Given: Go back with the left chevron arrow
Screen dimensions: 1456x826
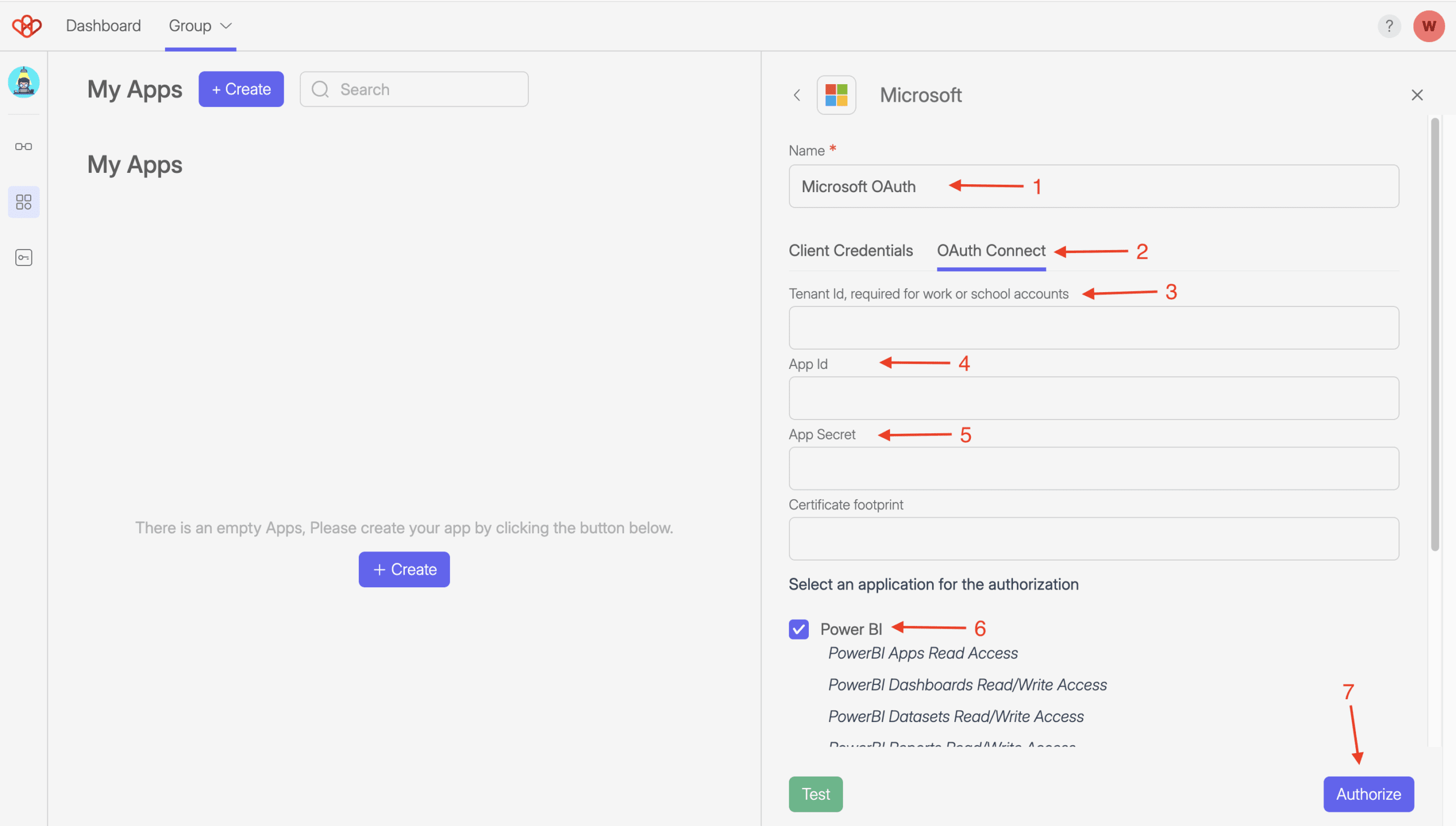Looking at the screenshot, I should pyautogui.click(x=797, y=95).
